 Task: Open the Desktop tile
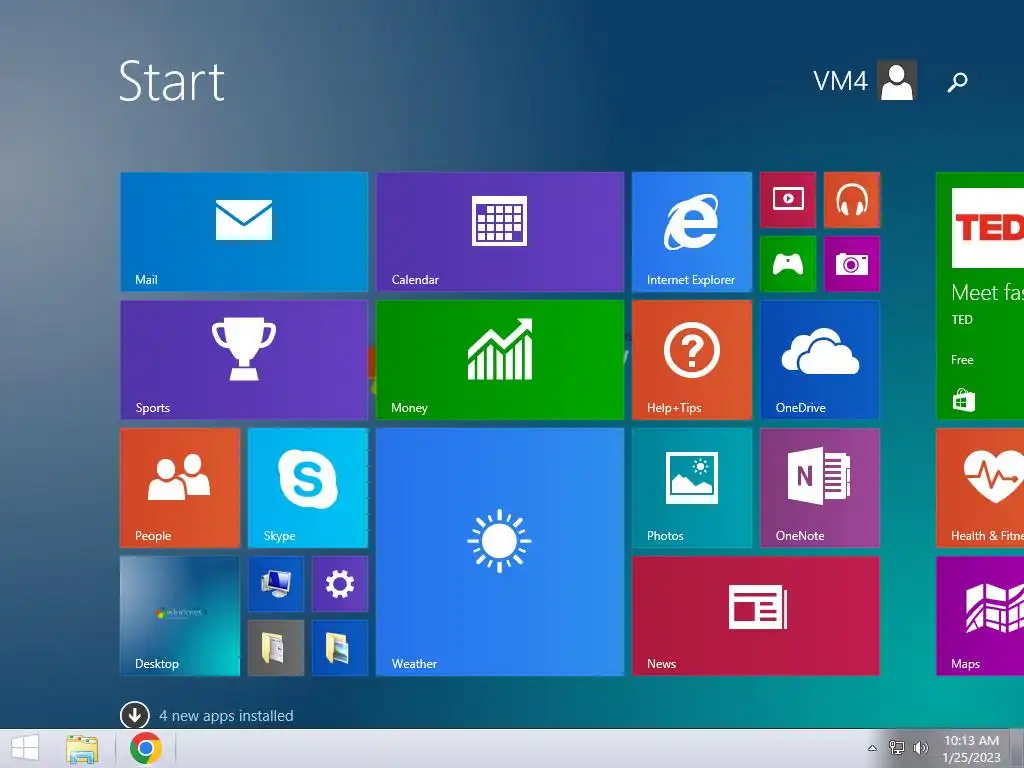[x=180, y=616]
